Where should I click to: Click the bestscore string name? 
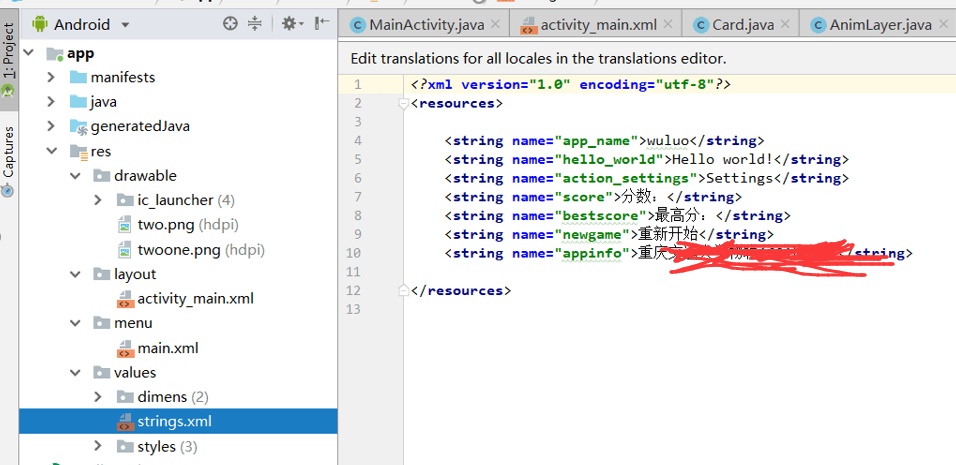pos(601,216)
